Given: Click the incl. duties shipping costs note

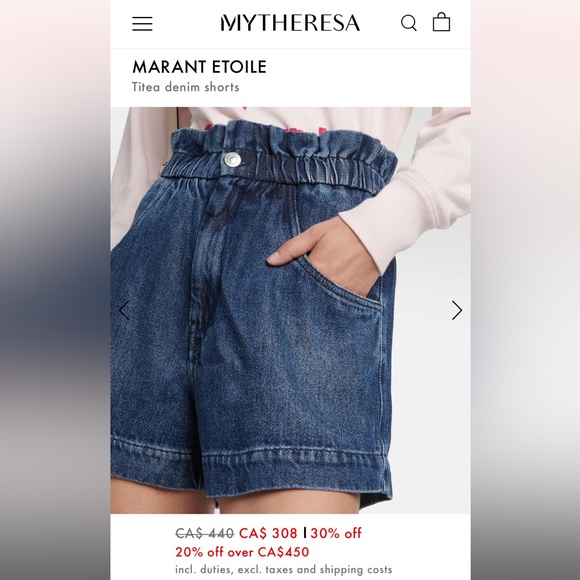Looking at the screenshot, I should (284, 569).
